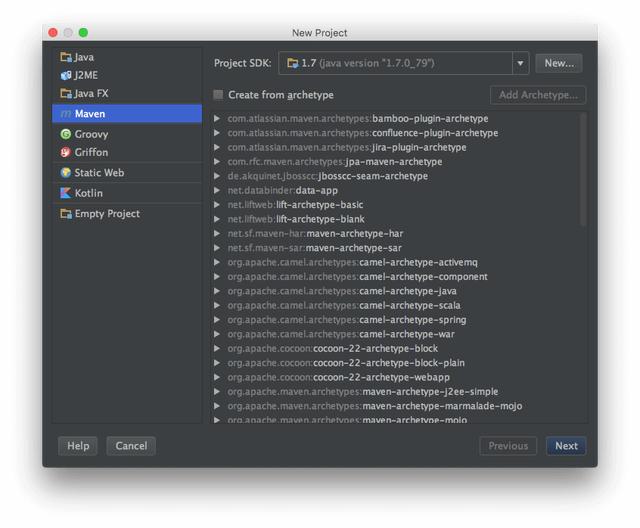This screenshot has height=528, width=640.
Task: Click the Java FX folder icon
Action: (x=66, y=93)
